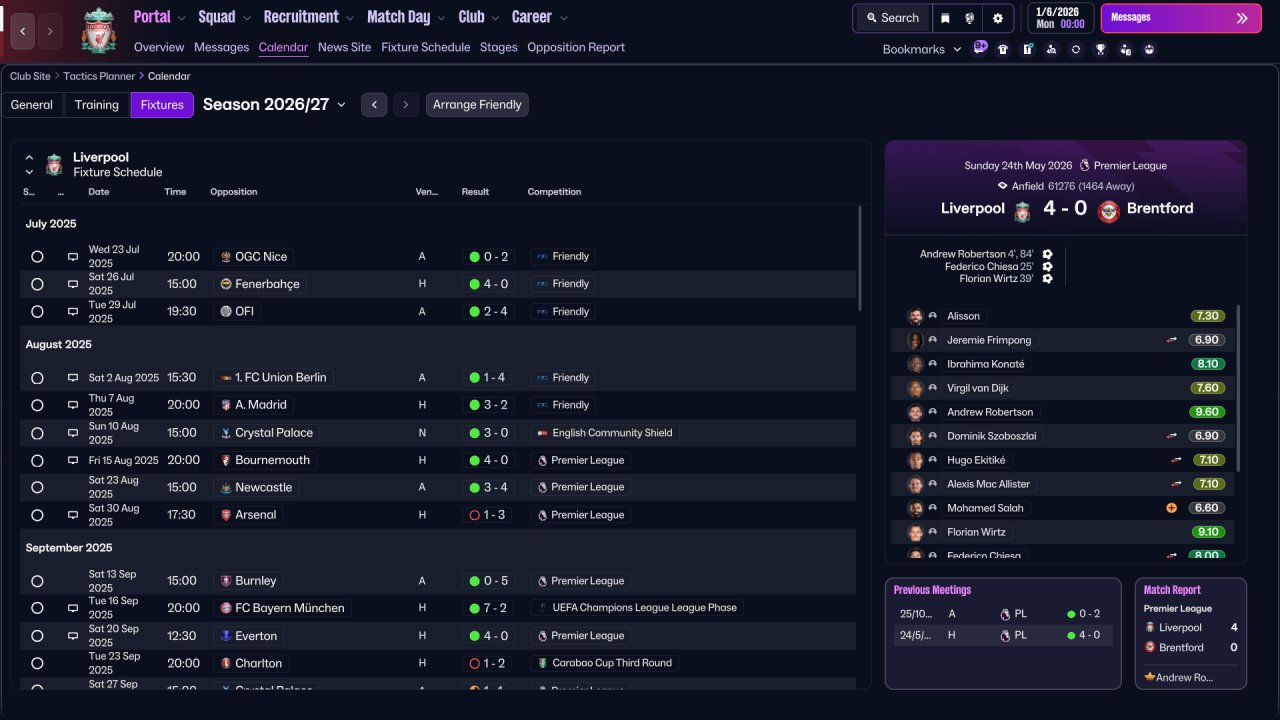The image size is (1280, 720).
Task: Click Virgil van Dijk's player portrait
Action: [915, 388]
